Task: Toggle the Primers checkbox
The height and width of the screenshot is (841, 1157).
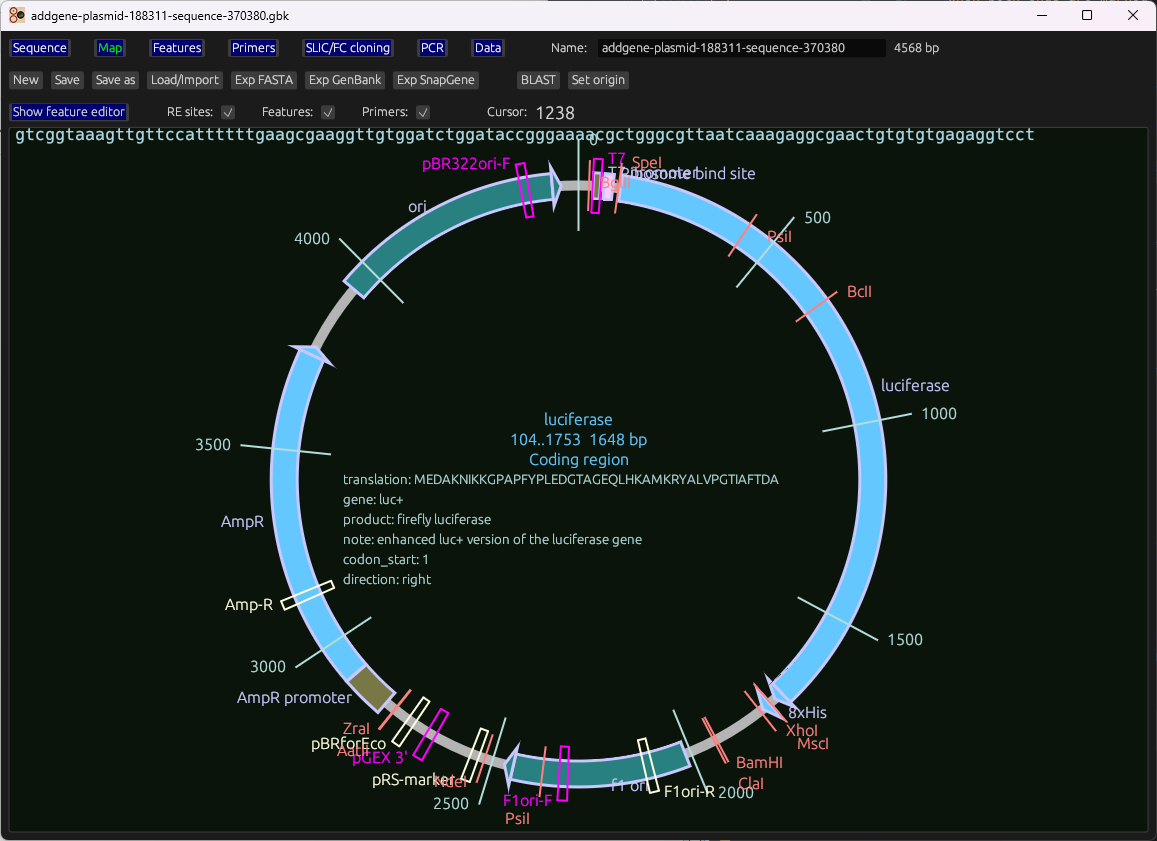Action: coord(423,112)
